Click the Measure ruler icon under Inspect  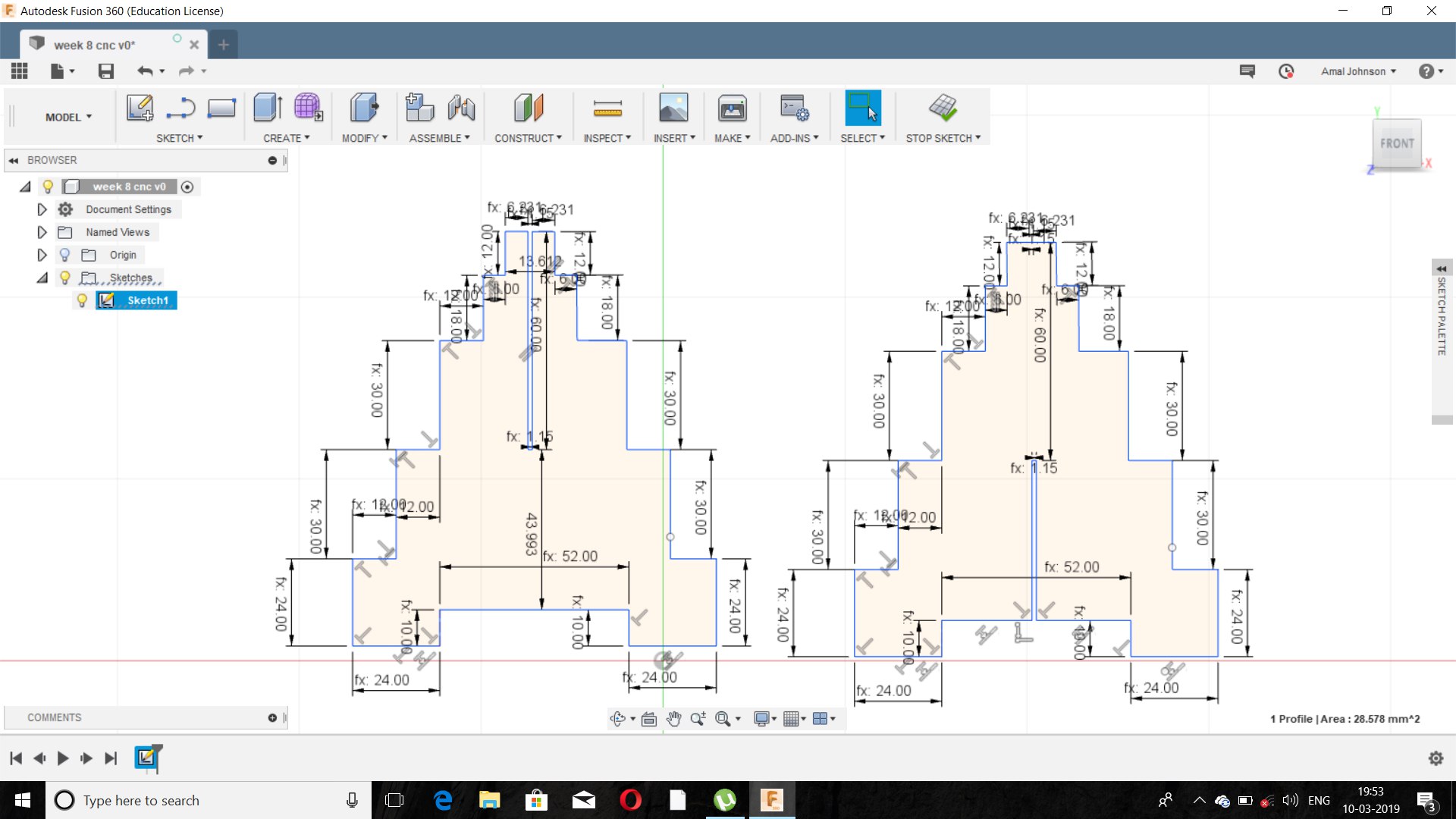pos(607,108)
